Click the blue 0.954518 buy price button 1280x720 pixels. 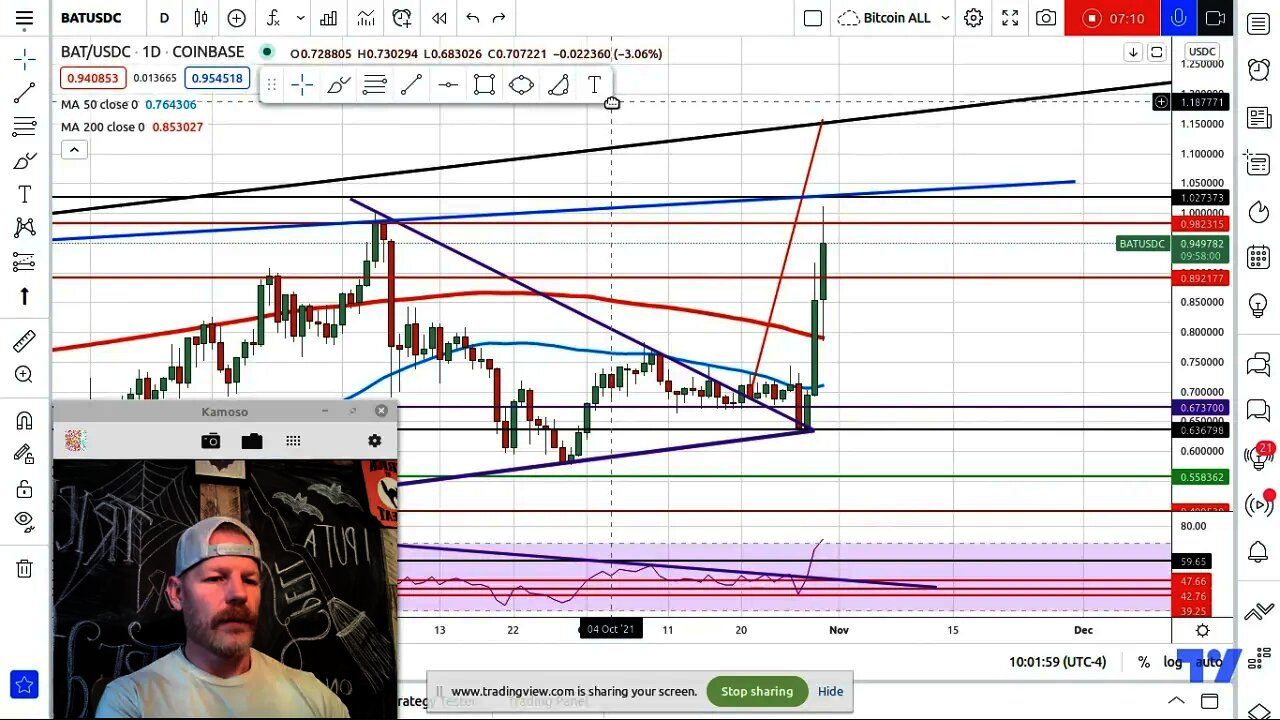click(217, 78)
